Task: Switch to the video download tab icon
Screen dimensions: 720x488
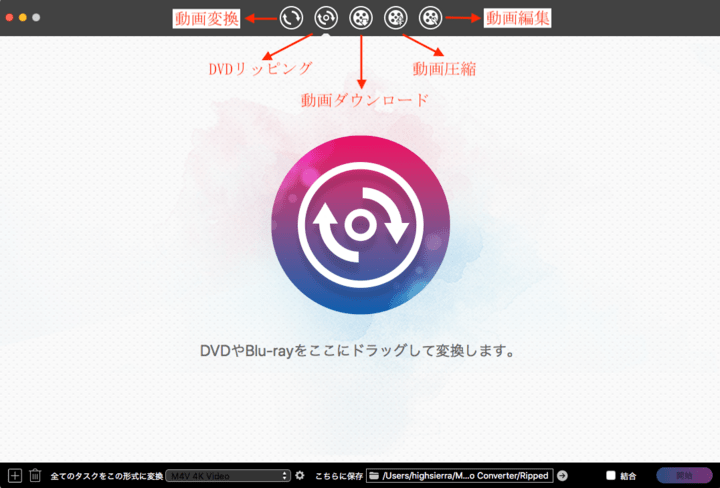Action: click(360, 17)
